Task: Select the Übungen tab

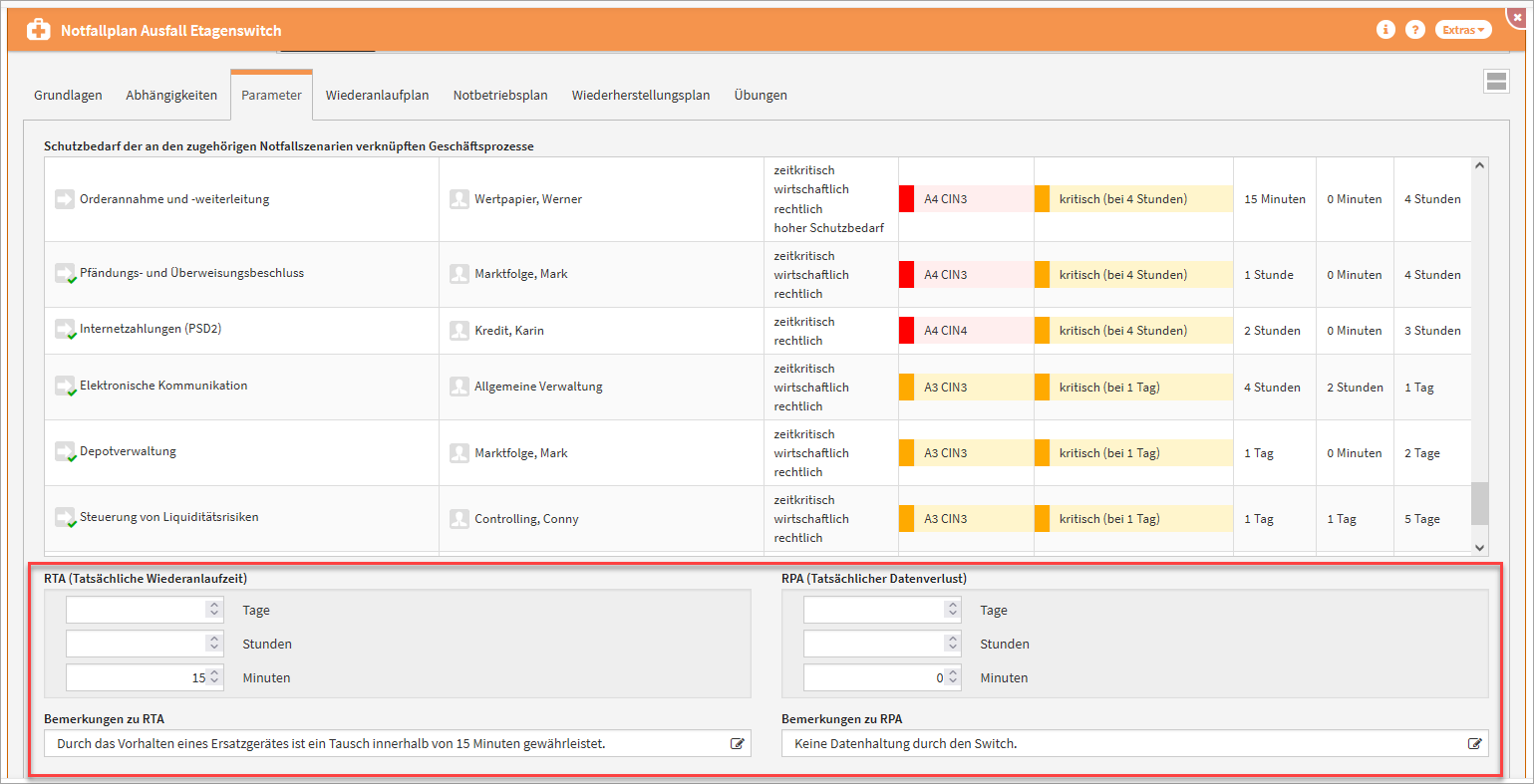Action: pyautogui.click(x=761, y=96)
